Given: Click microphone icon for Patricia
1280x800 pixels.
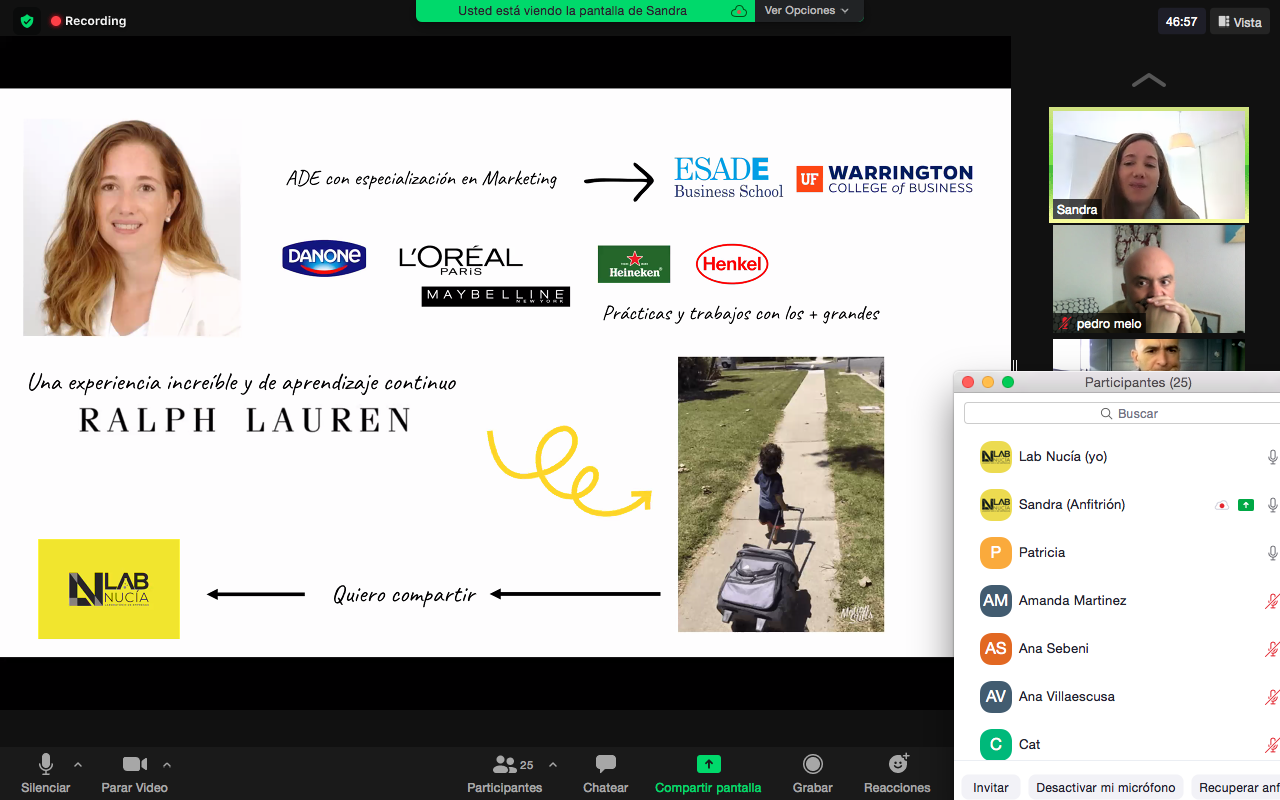Looking at the screenshot, I should tap(1272, 553).
